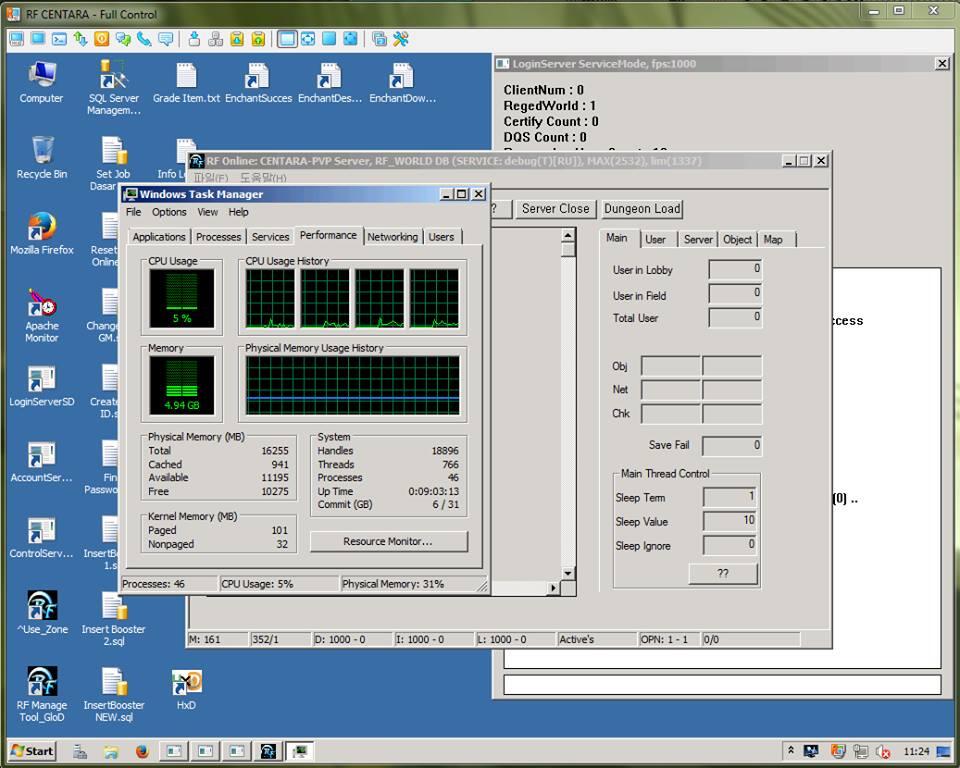
Task: Click the taskbar clock showing 11:24
Action: [x=917, y=751]
